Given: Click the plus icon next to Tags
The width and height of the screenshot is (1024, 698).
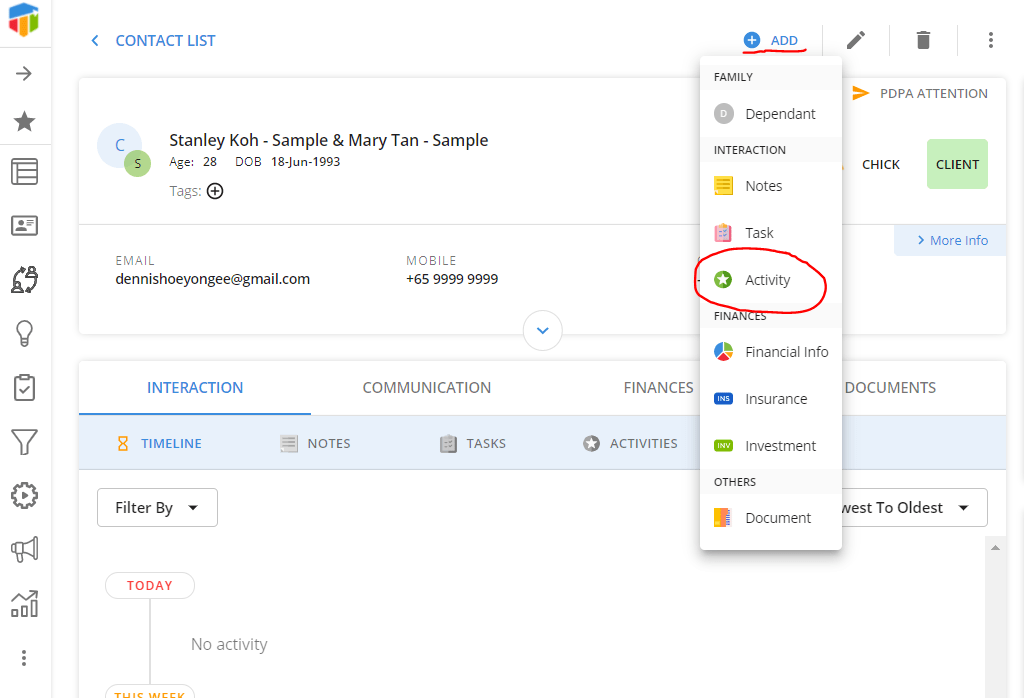Looking at the screenshot, I should 215,190.
